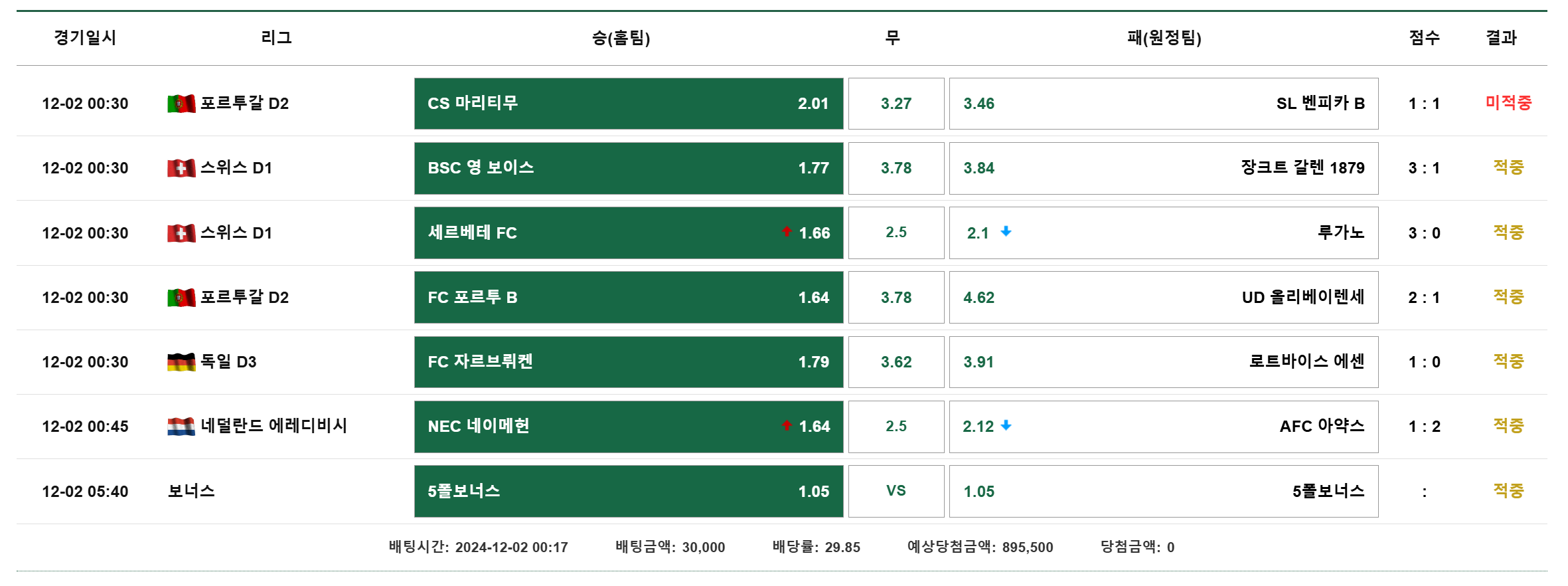Click red up arrow in 세르베테 FC cell

787,232
